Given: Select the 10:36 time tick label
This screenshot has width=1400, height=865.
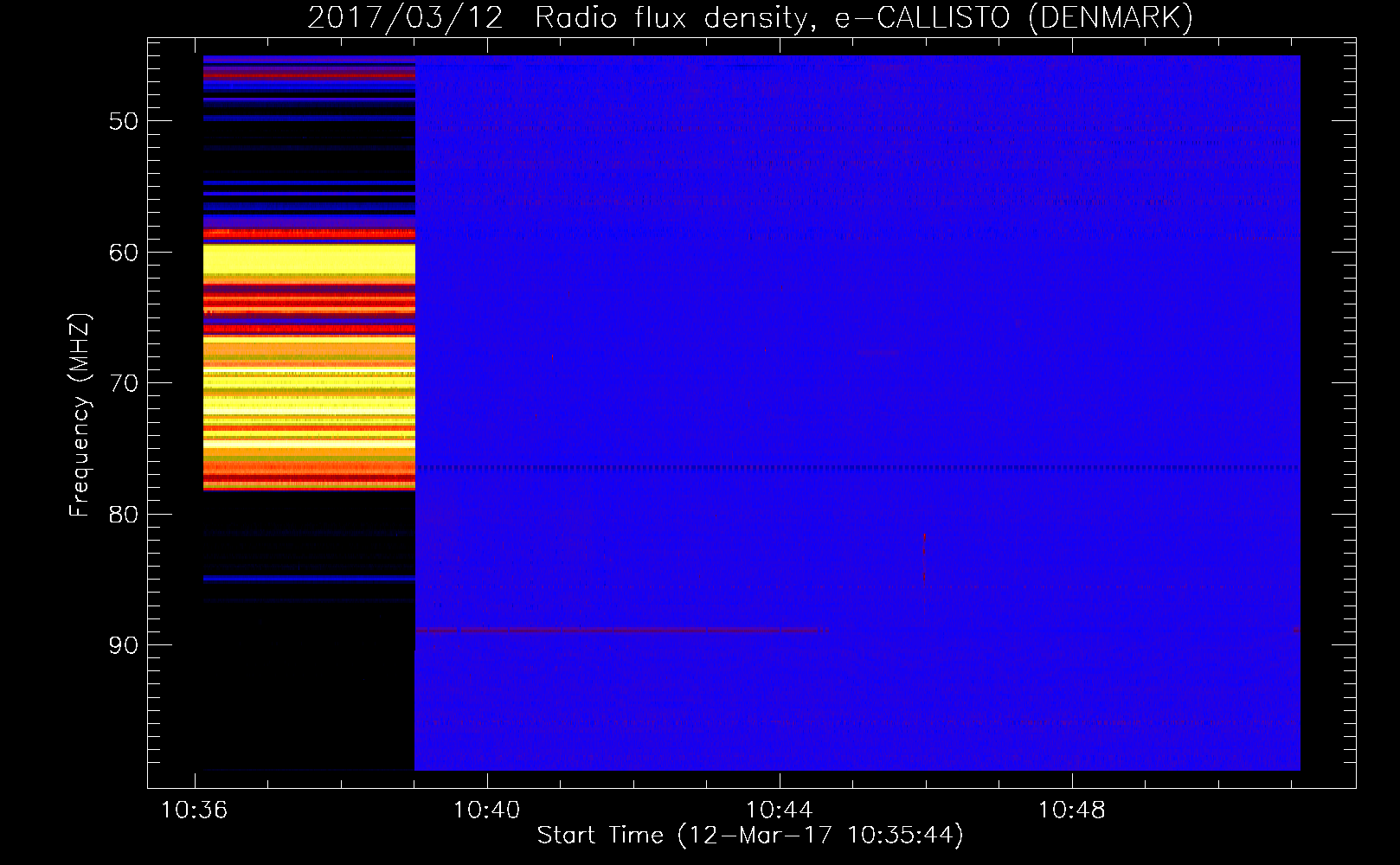Looking at the screenshot, I should click(195, 811).
